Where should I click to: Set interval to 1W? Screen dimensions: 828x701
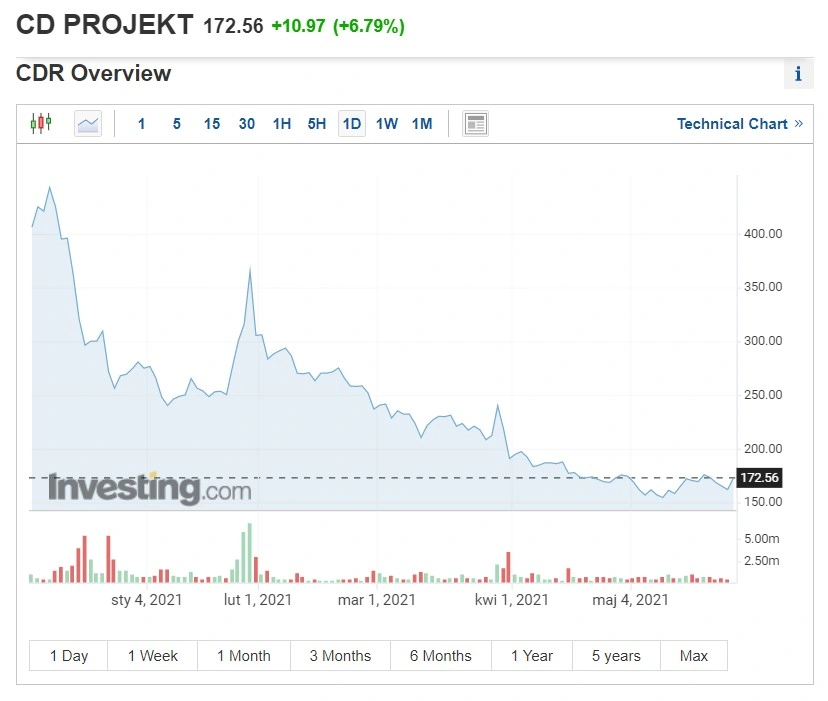387,124
